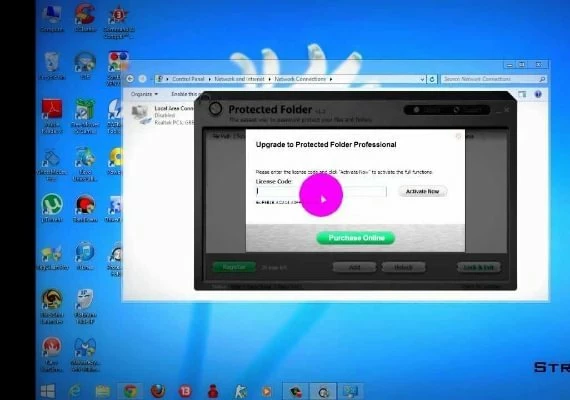570x400 pixels.
Task: Open the red 13 taskbar icon
Action: (185, 391)
